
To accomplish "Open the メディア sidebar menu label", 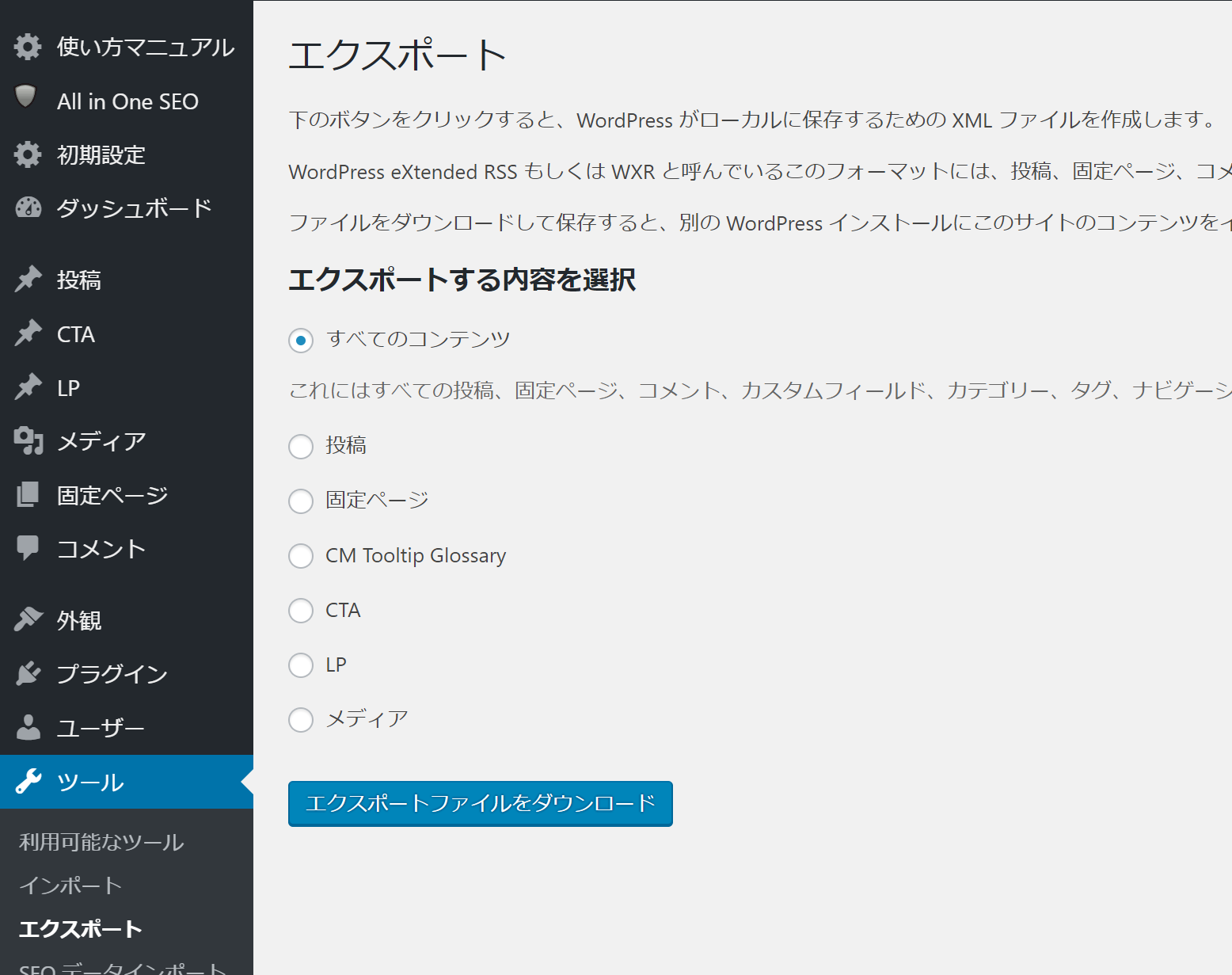I will coord(101,441).
